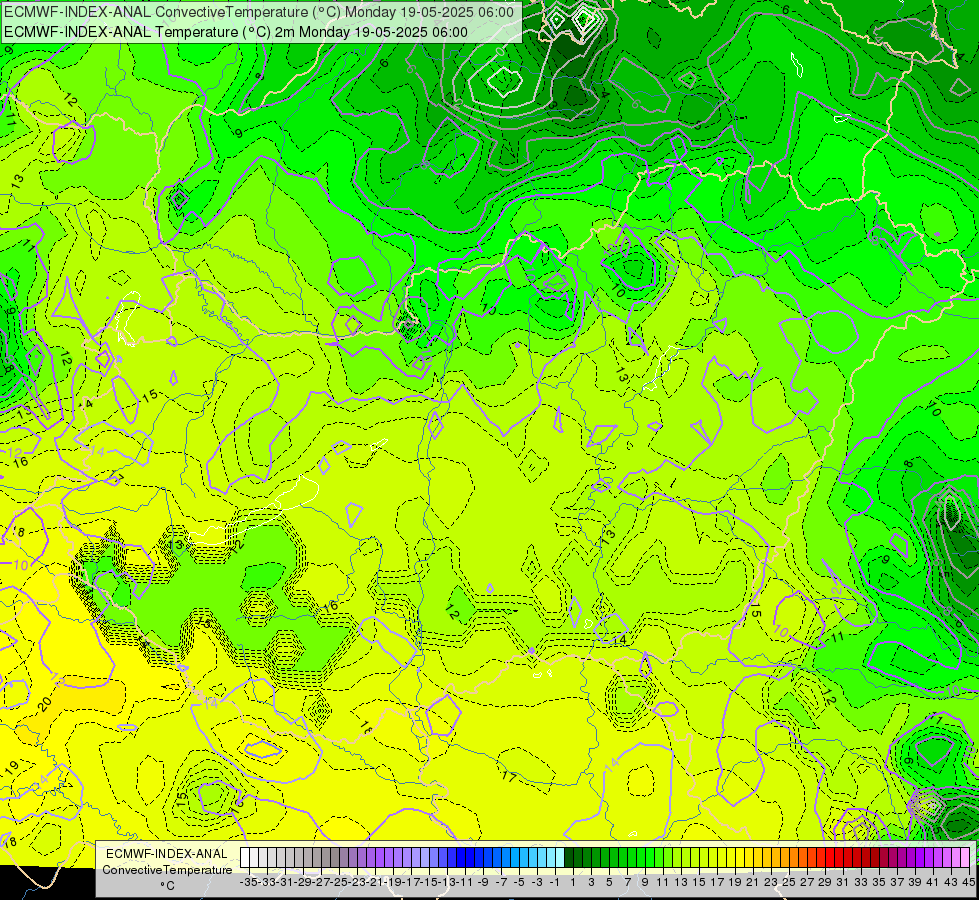The image size is (979, 900).
Task: Select the dark green swatch above label 1
Action: [x=569, y=858]
